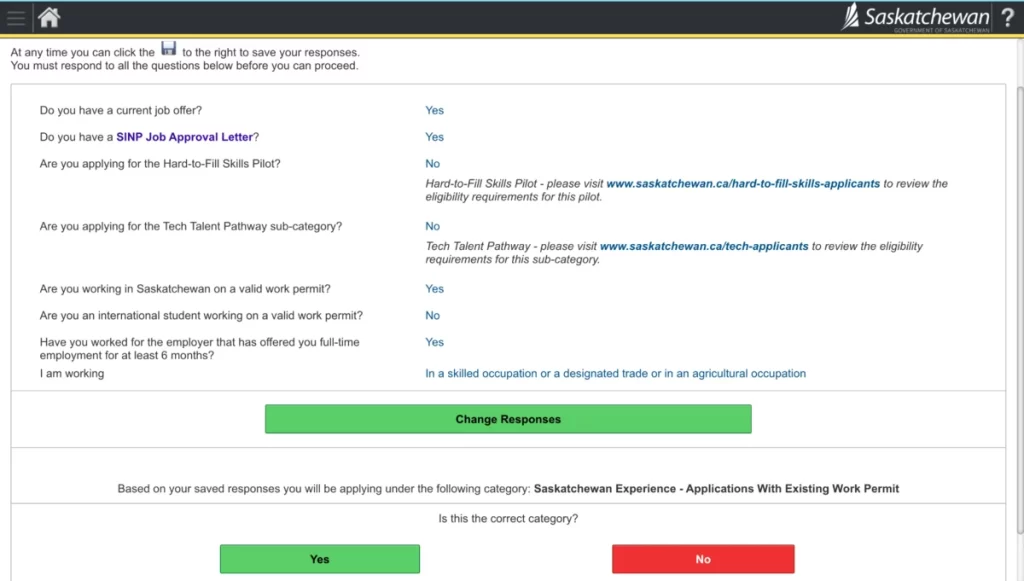
Task: Click the No answer for Hard-to-Fill Skills Pilot
Action: tap(432, 163)
